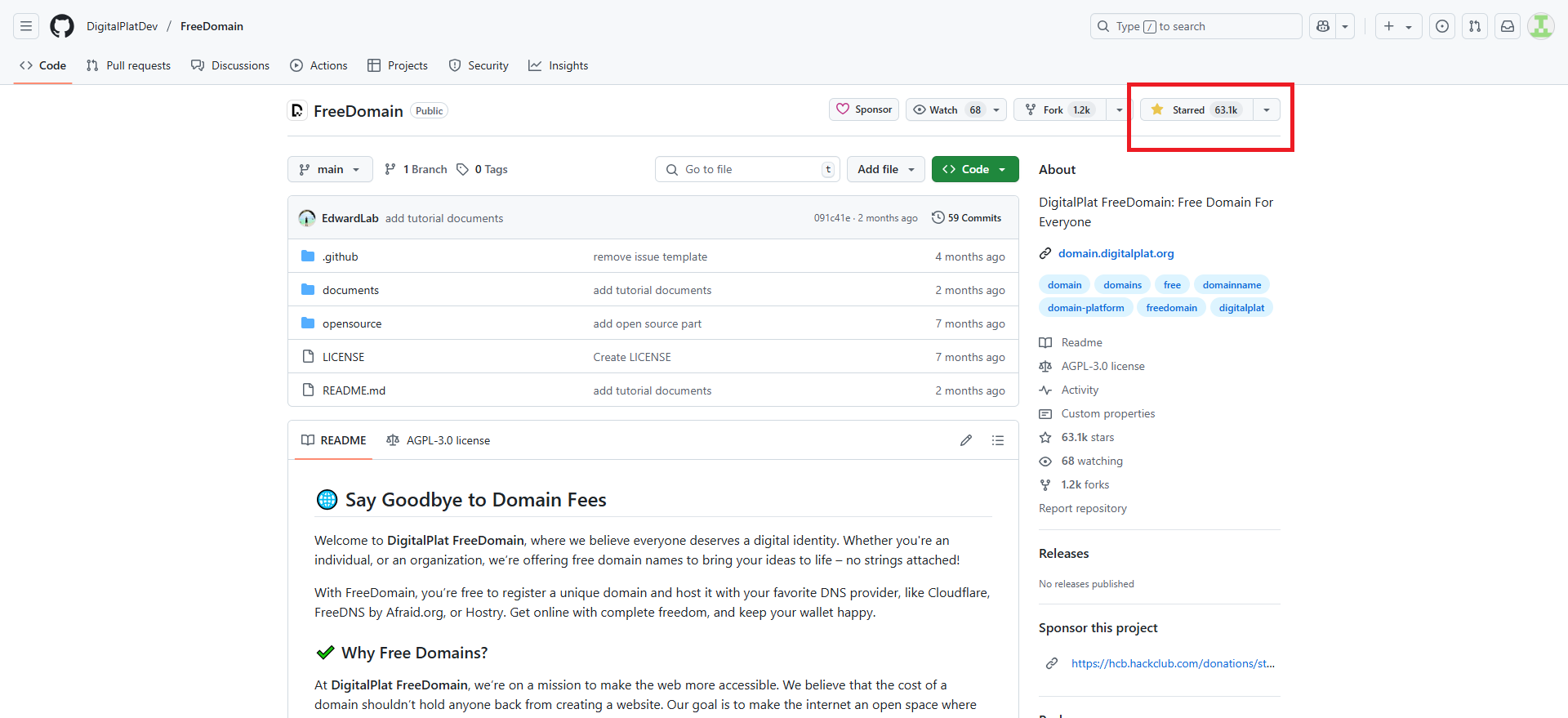
Task: Open the README outline list icon
Action: (x=998, y=440)
